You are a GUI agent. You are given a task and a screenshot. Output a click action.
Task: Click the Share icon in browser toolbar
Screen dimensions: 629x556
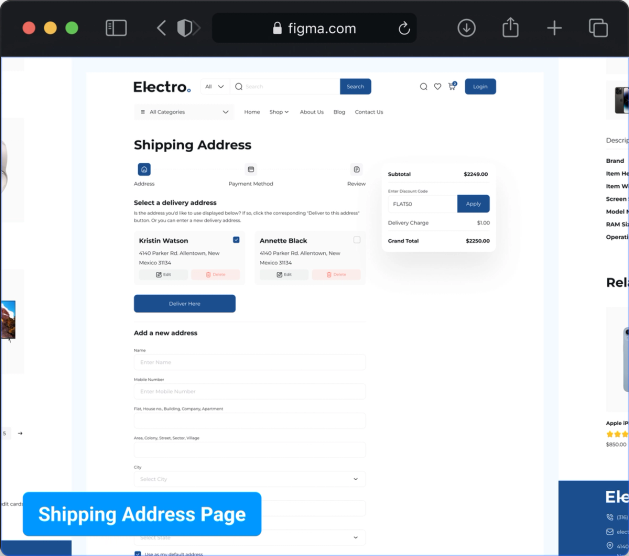click(x=510, y=27)
